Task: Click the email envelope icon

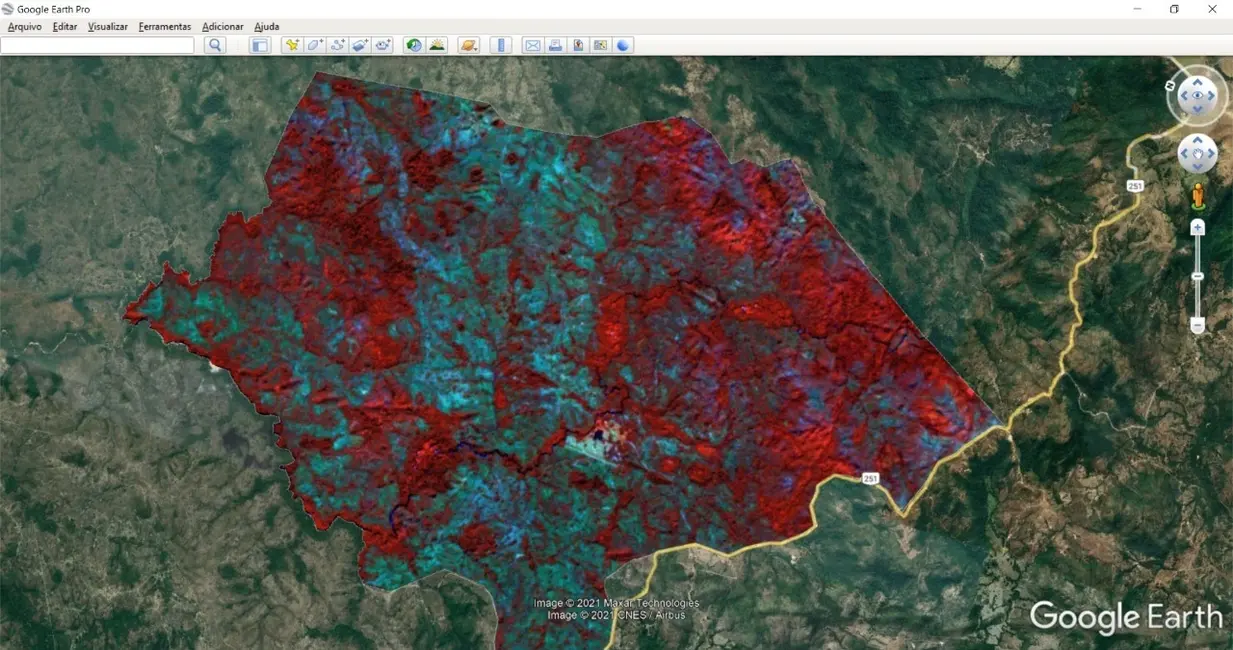Action: pos(533,45)
